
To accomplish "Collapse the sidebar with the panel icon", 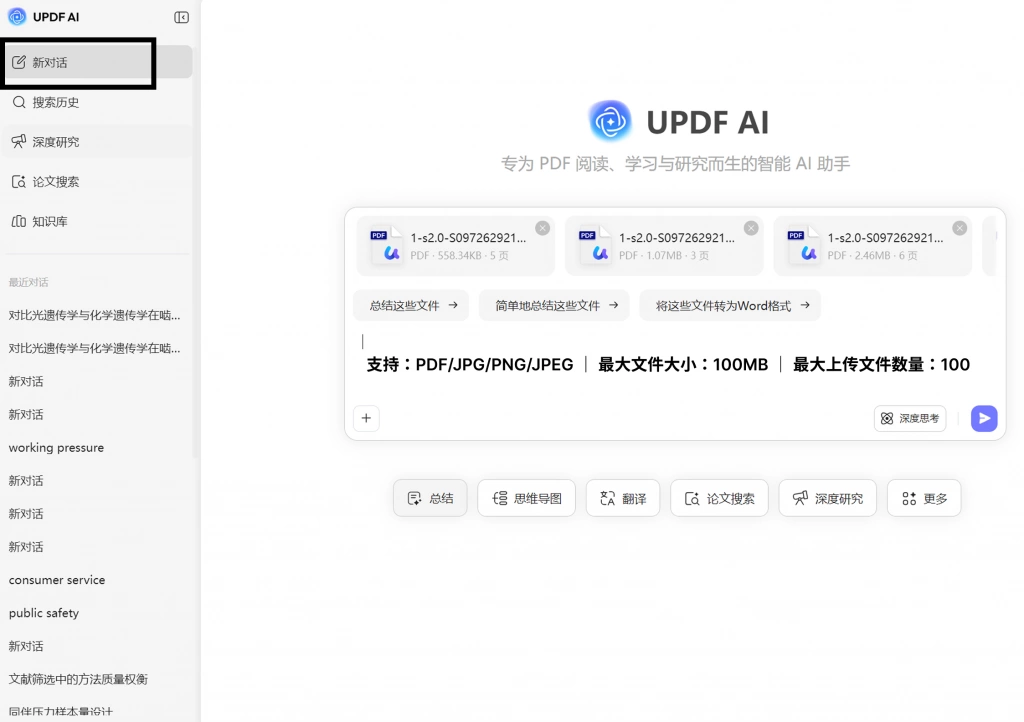I will point(182,18).
